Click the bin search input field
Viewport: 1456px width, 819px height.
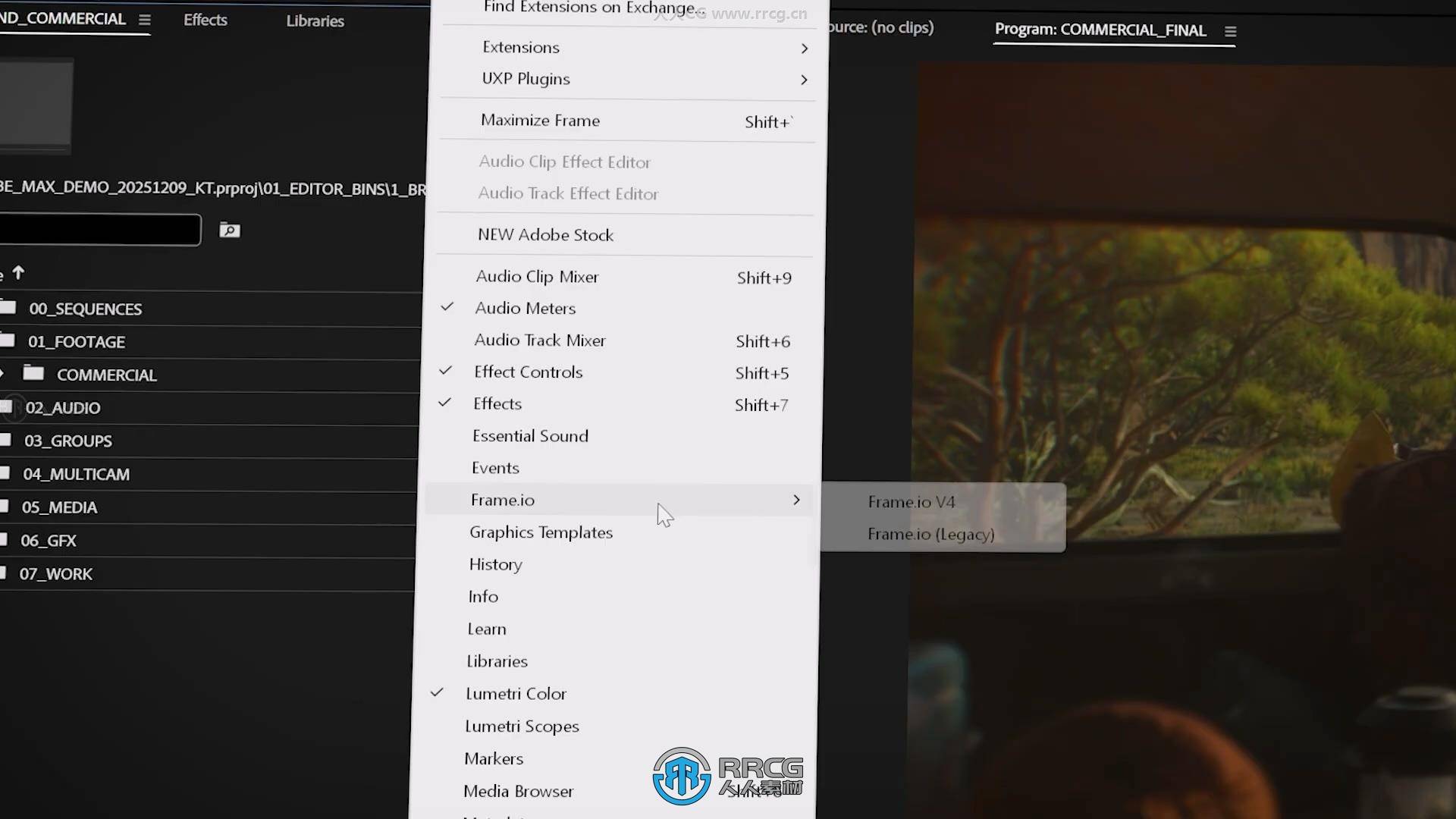tap(99, 230)
